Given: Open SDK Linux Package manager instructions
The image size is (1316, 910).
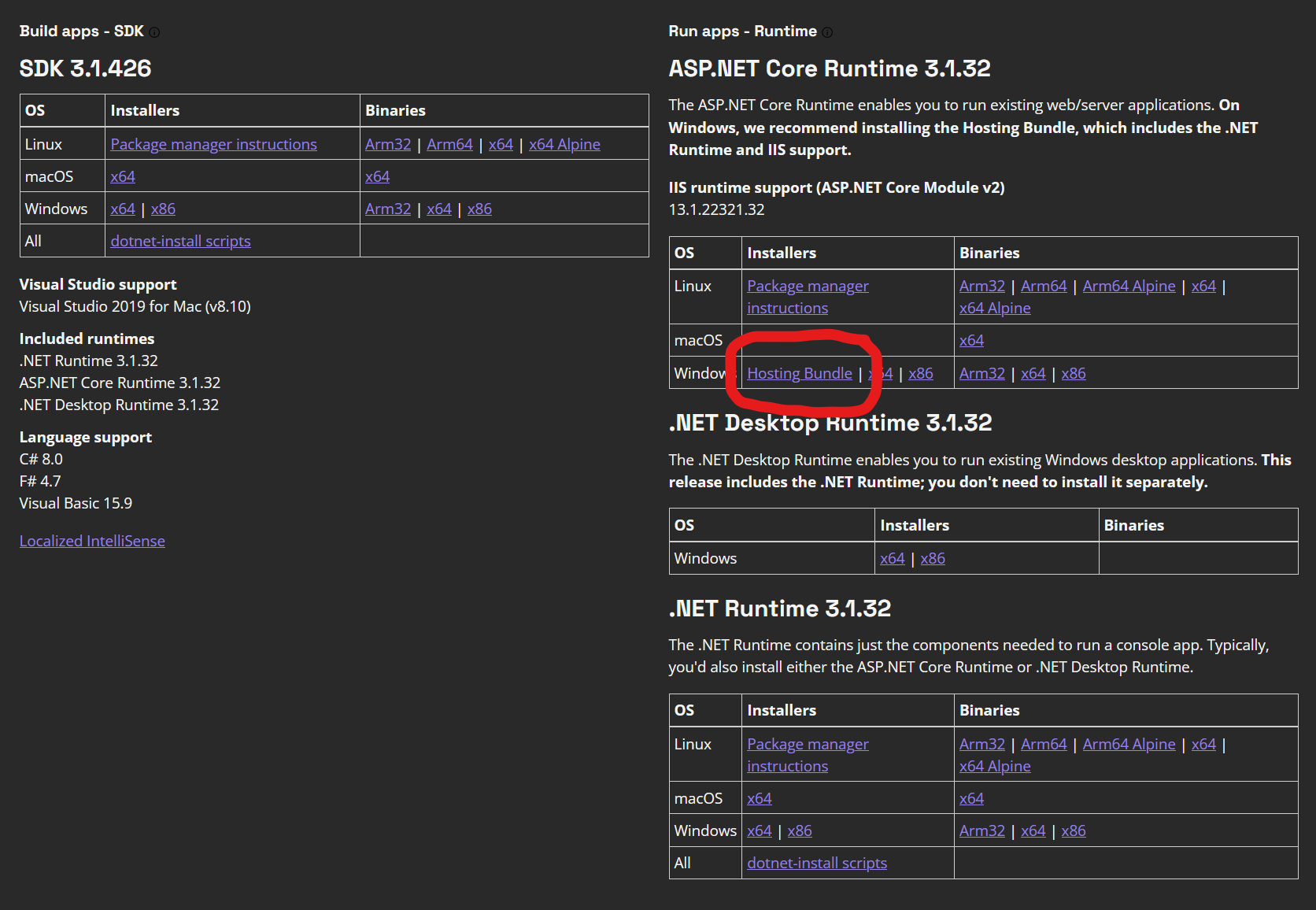Looking at the screenshot, I should pyautogui.click(x=213, y=145).
